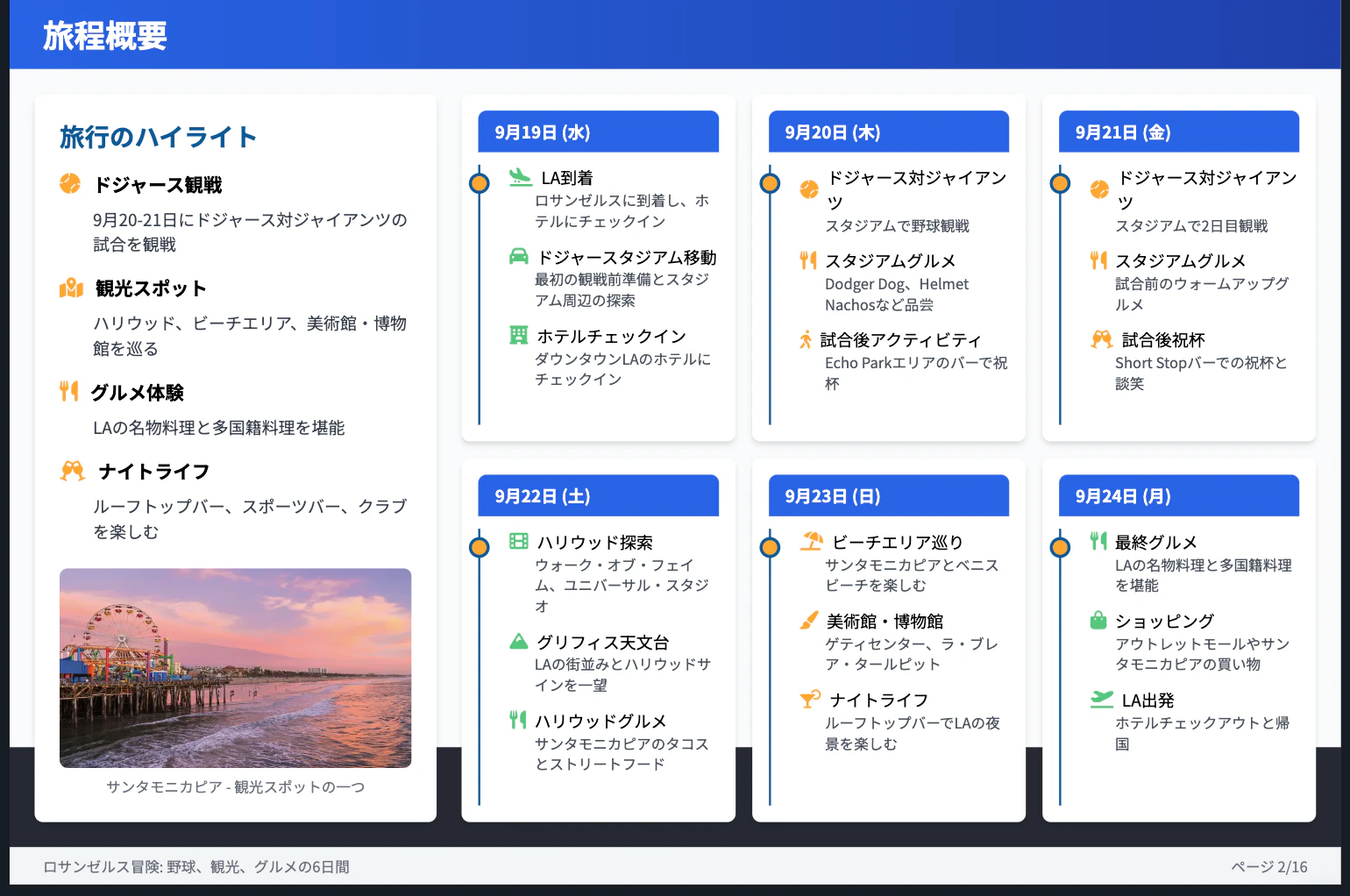Screen dimensions: 1350x896
Task: Click the utensils icon under 9月21日 スタジアムグルメ
Action: coord(1098,260)
